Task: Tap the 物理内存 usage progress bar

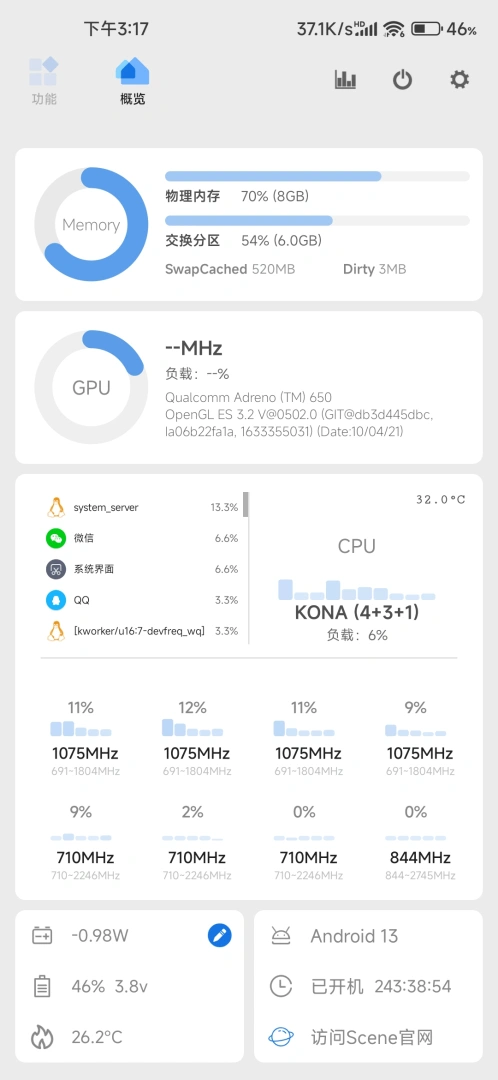Action: 318,176
